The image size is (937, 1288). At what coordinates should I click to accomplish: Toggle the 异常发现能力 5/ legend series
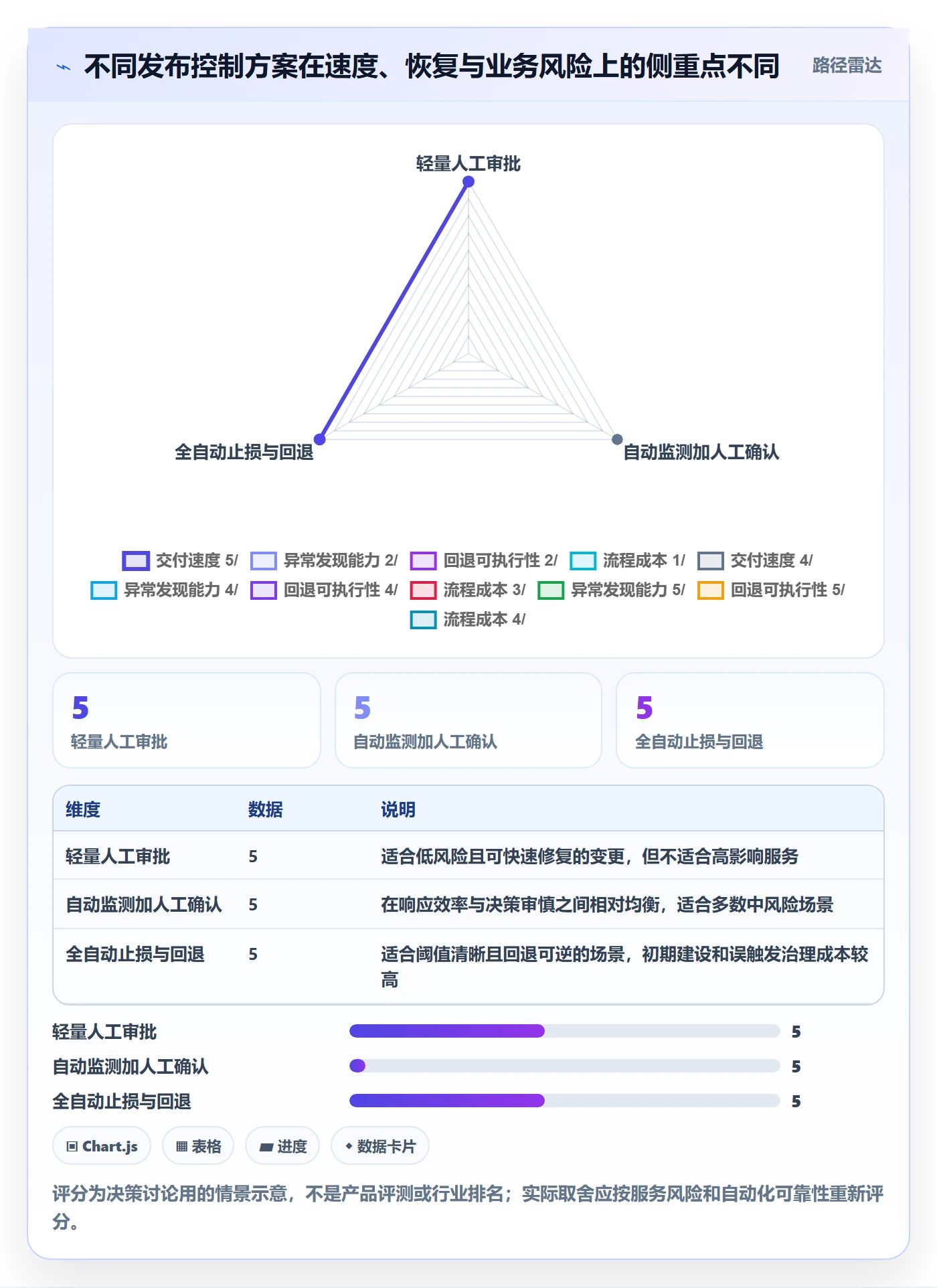coord(612,590)
